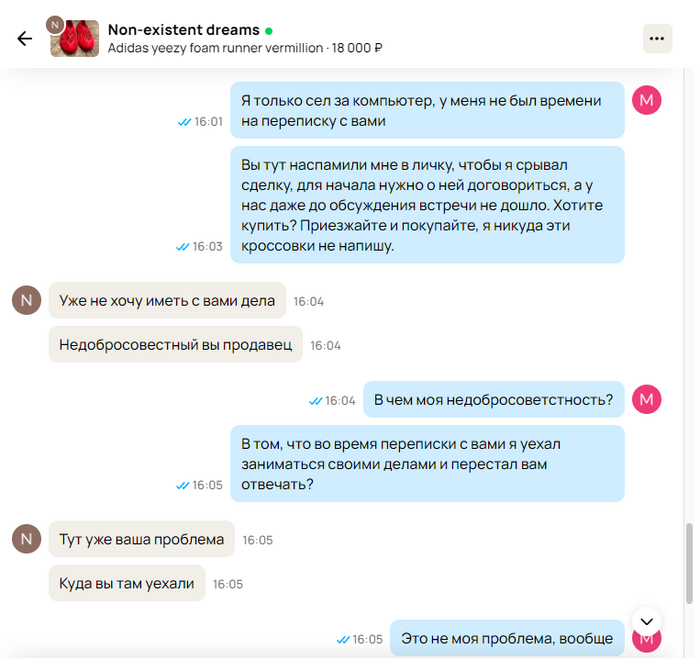Image resolution: width=700 pixels, height=660 pixels.
Task: Select message 'Тут уже ваша проблема'
Action: click(x=142, y=539)
